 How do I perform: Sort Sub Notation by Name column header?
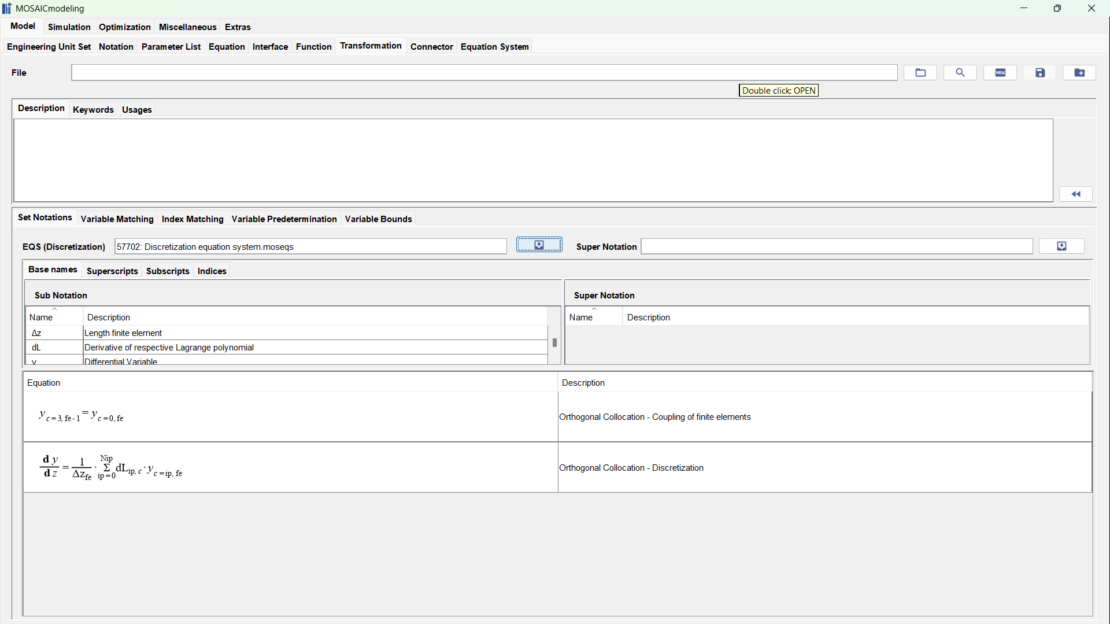coord(54,317)
